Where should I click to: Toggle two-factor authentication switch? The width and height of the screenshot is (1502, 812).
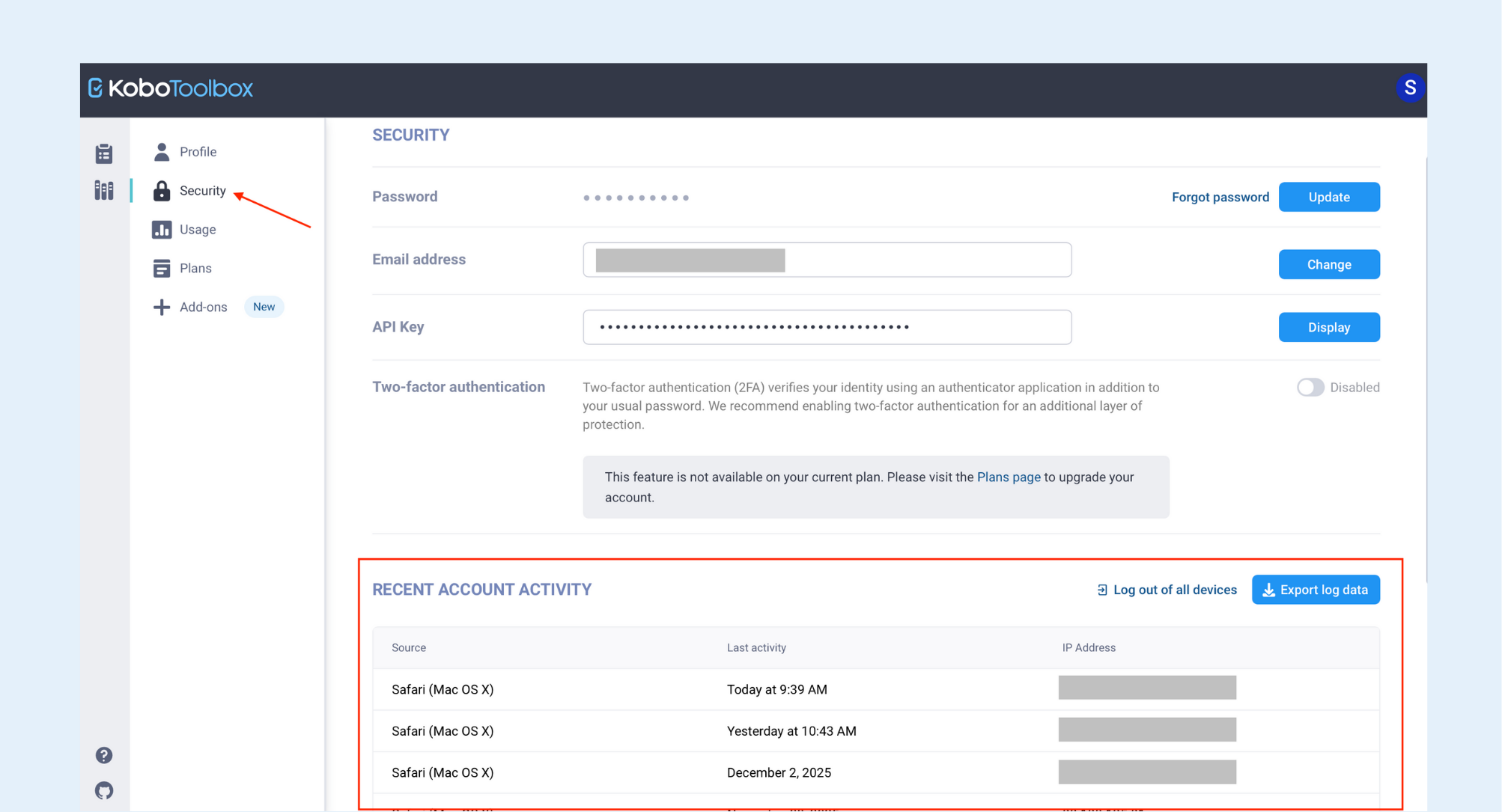click(1310, 387)
